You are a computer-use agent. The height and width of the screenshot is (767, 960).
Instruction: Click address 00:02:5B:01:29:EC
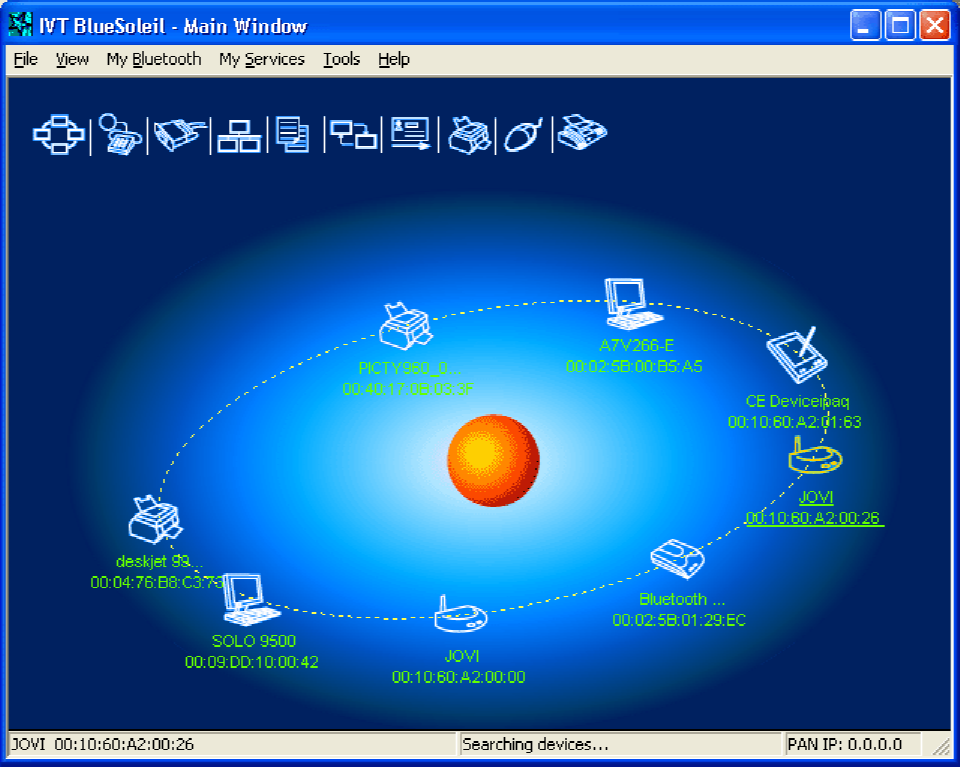(679, 620)
